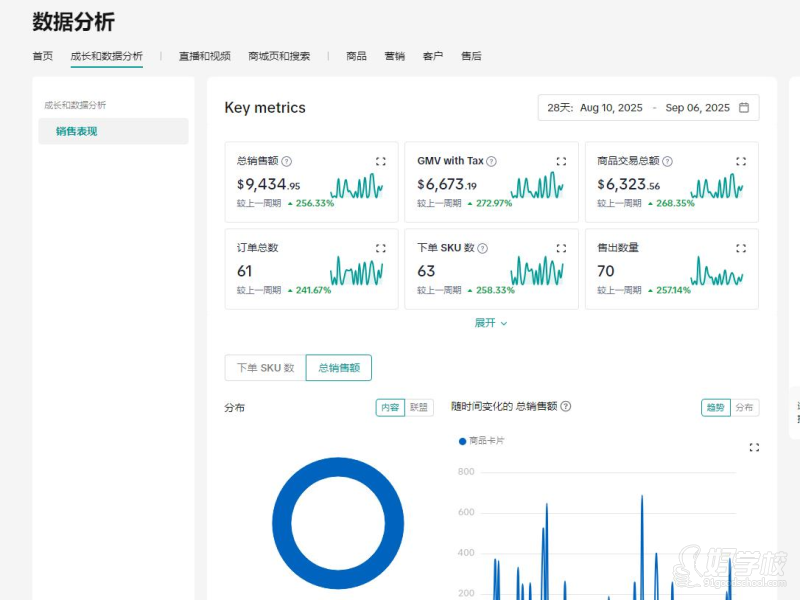Image resolution: width=800 pixels, height=600 pixels.
Task: Switch distribution toggle to 联盟
Action: click(419, 408)
